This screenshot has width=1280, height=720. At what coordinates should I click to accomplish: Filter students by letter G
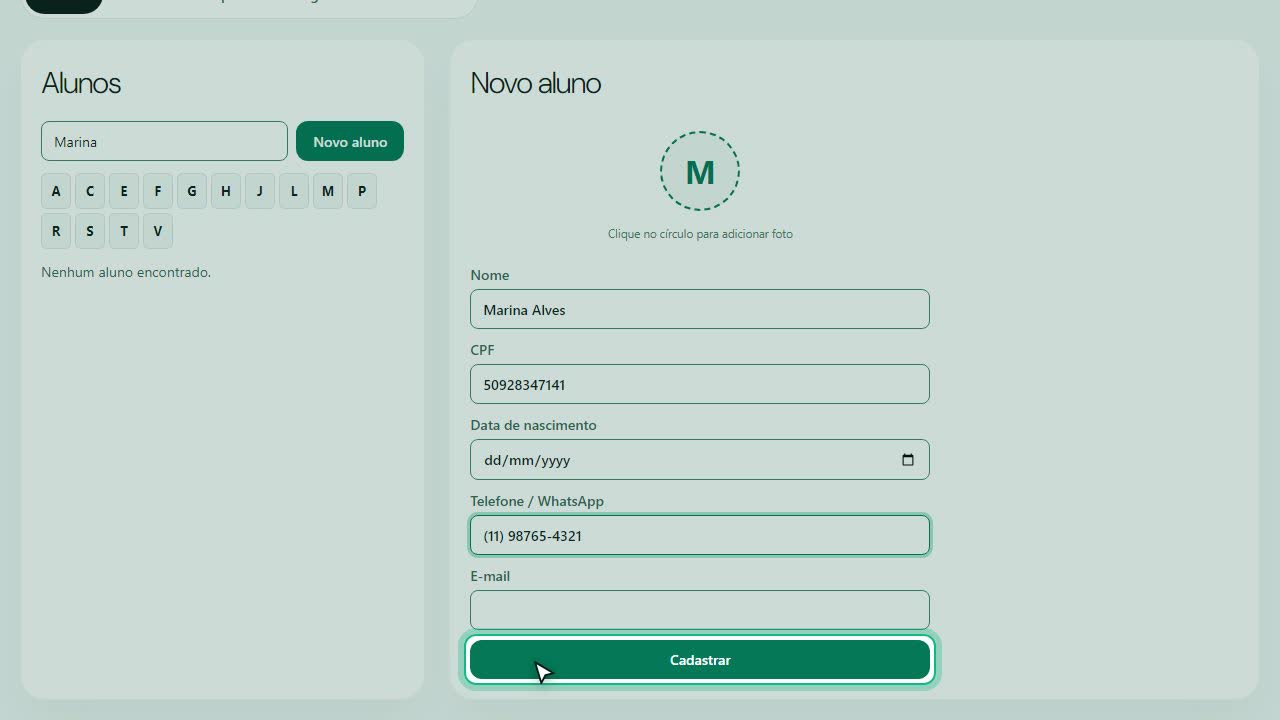click(192, 191)
